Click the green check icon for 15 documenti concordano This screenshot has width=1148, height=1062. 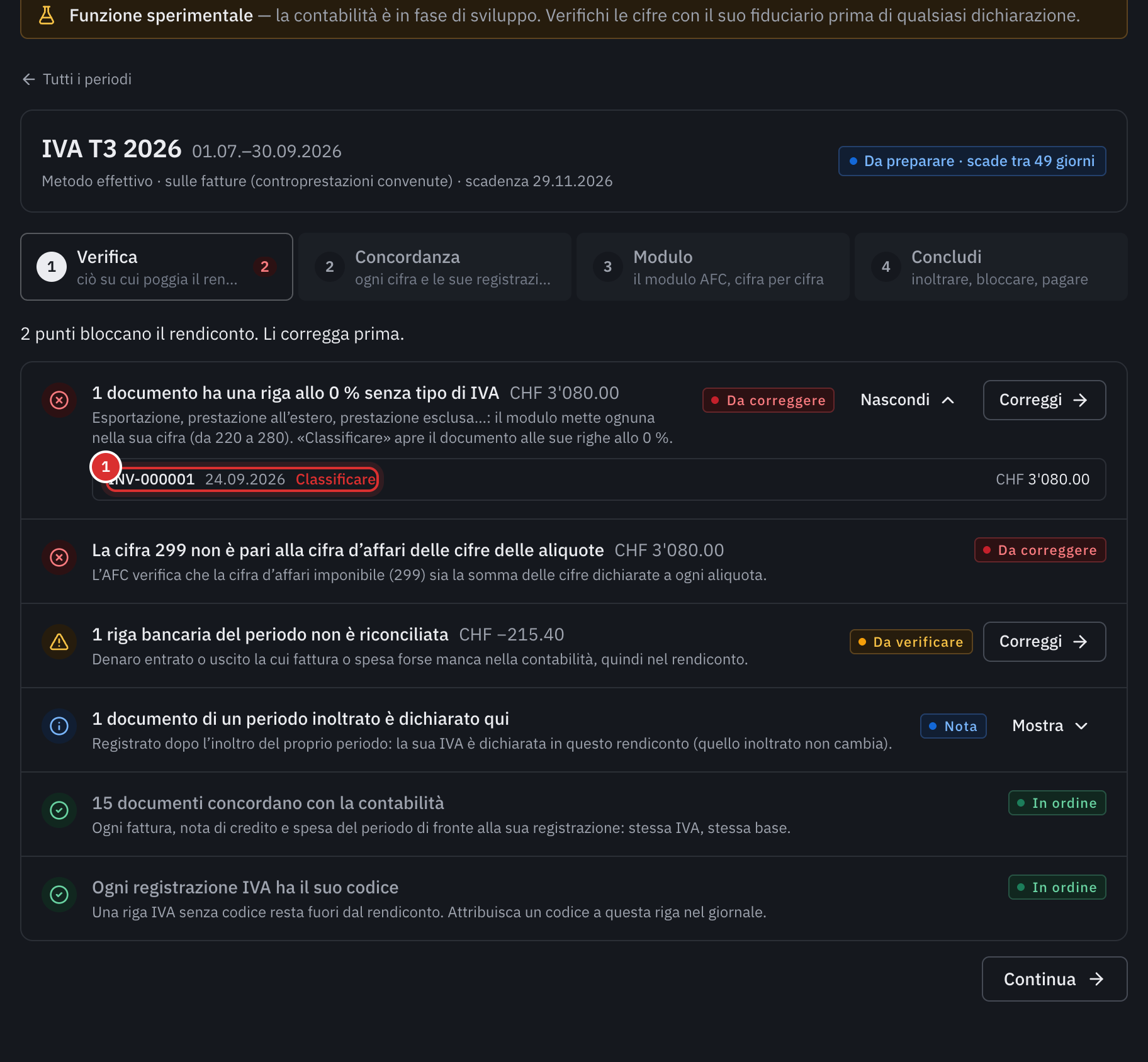59,810
